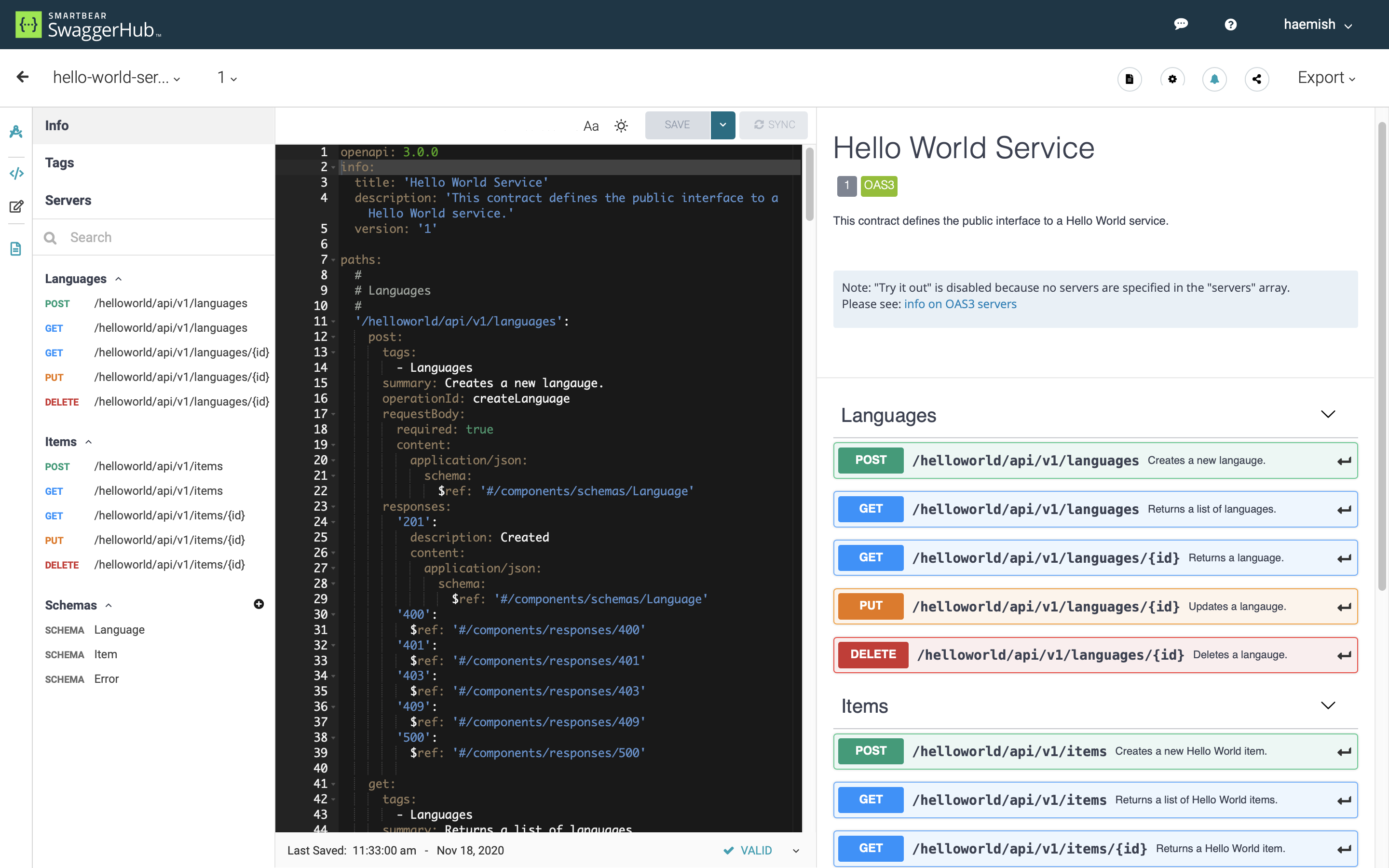Image resolution: width=1389 pixels, height=868 pixels.
Task: Open the haemish account menu
Action: [x=1318, y=24]
